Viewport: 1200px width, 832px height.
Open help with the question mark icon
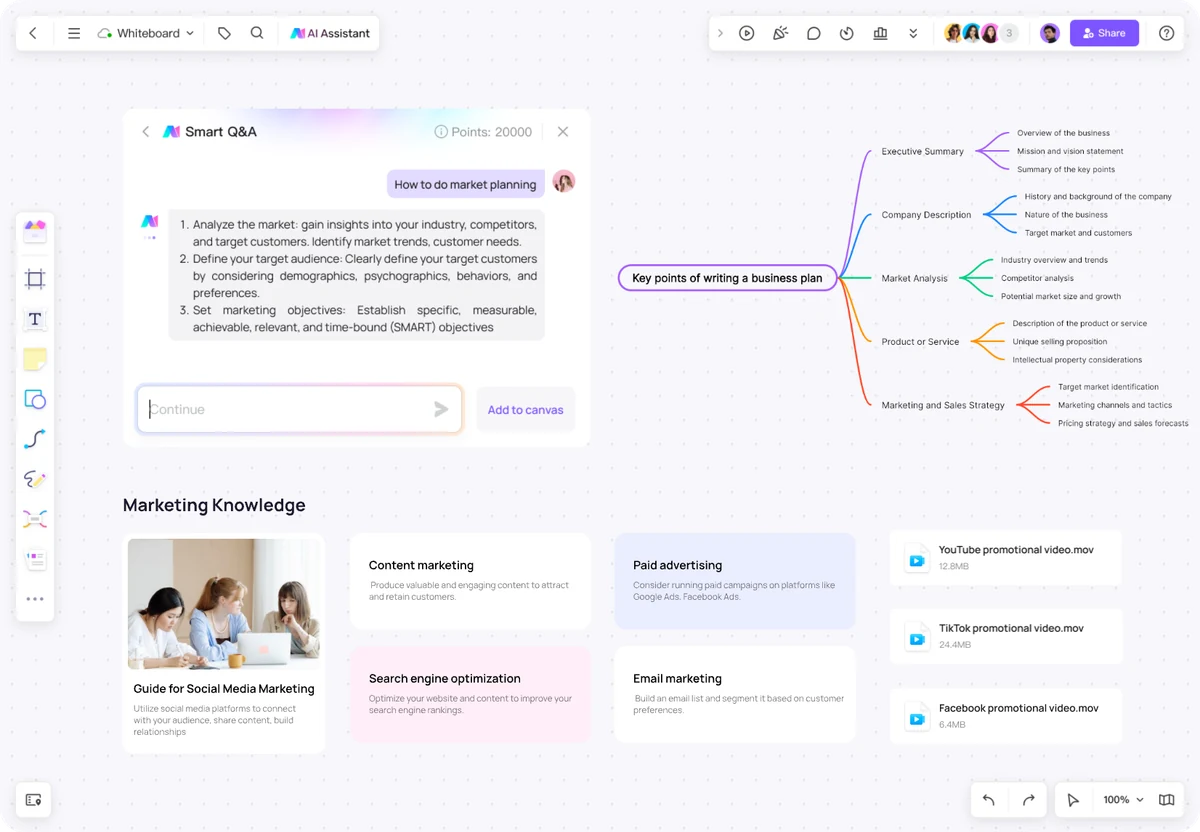tap(1166, 33)
